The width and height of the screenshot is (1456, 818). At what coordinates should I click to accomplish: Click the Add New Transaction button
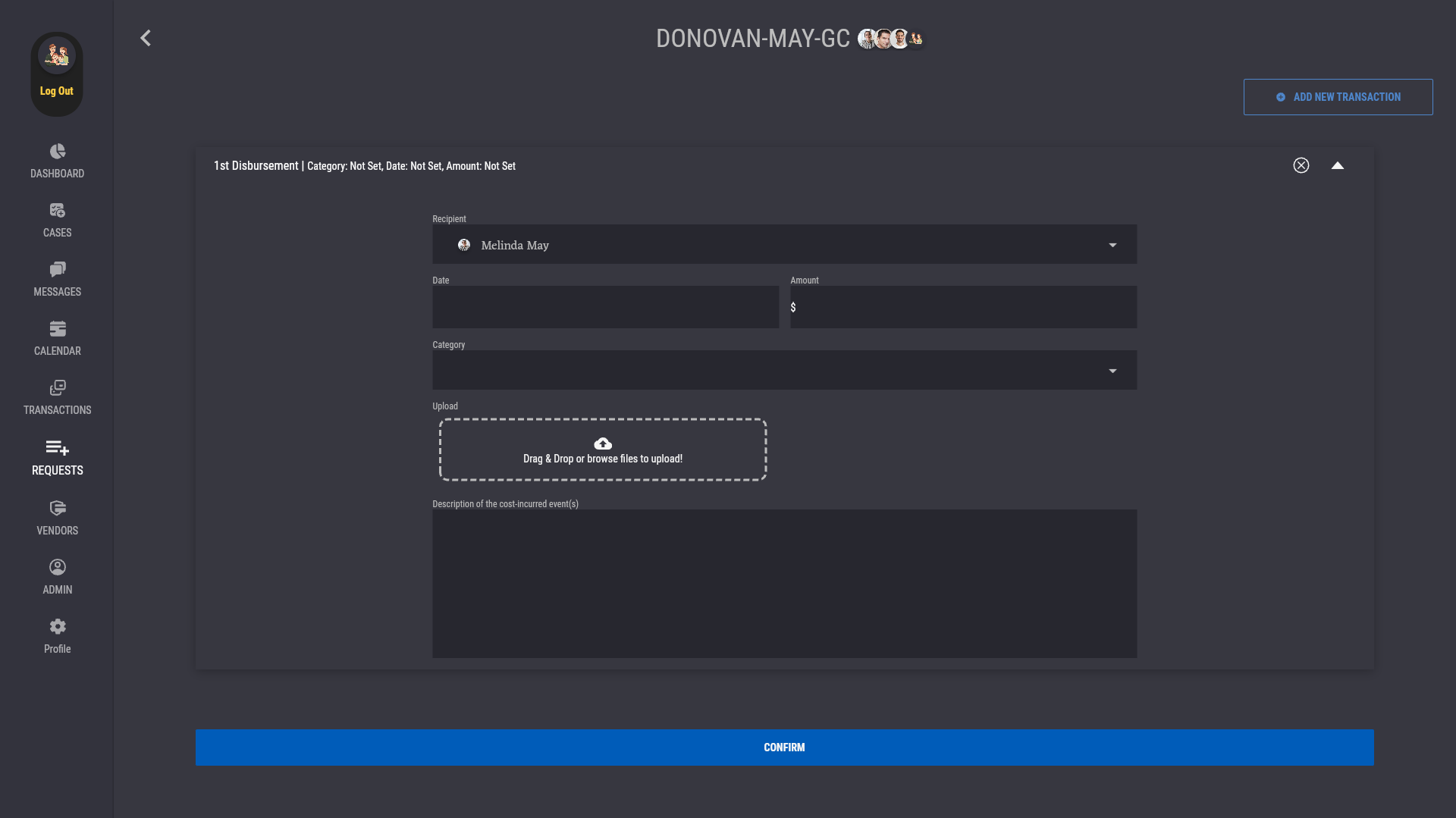[1338, 97]
